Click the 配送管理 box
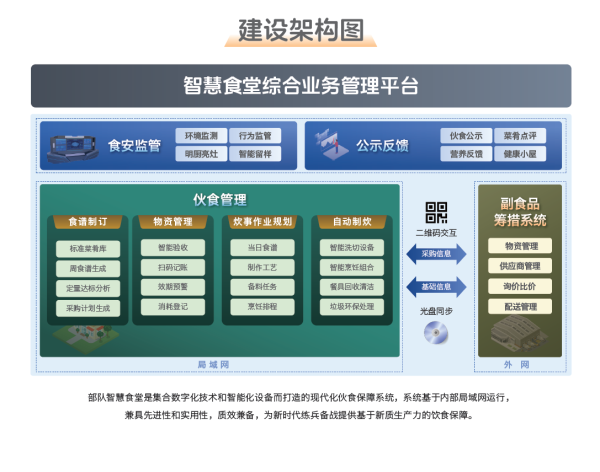This screenshot has height=472, width=600. tap(520, 306)
